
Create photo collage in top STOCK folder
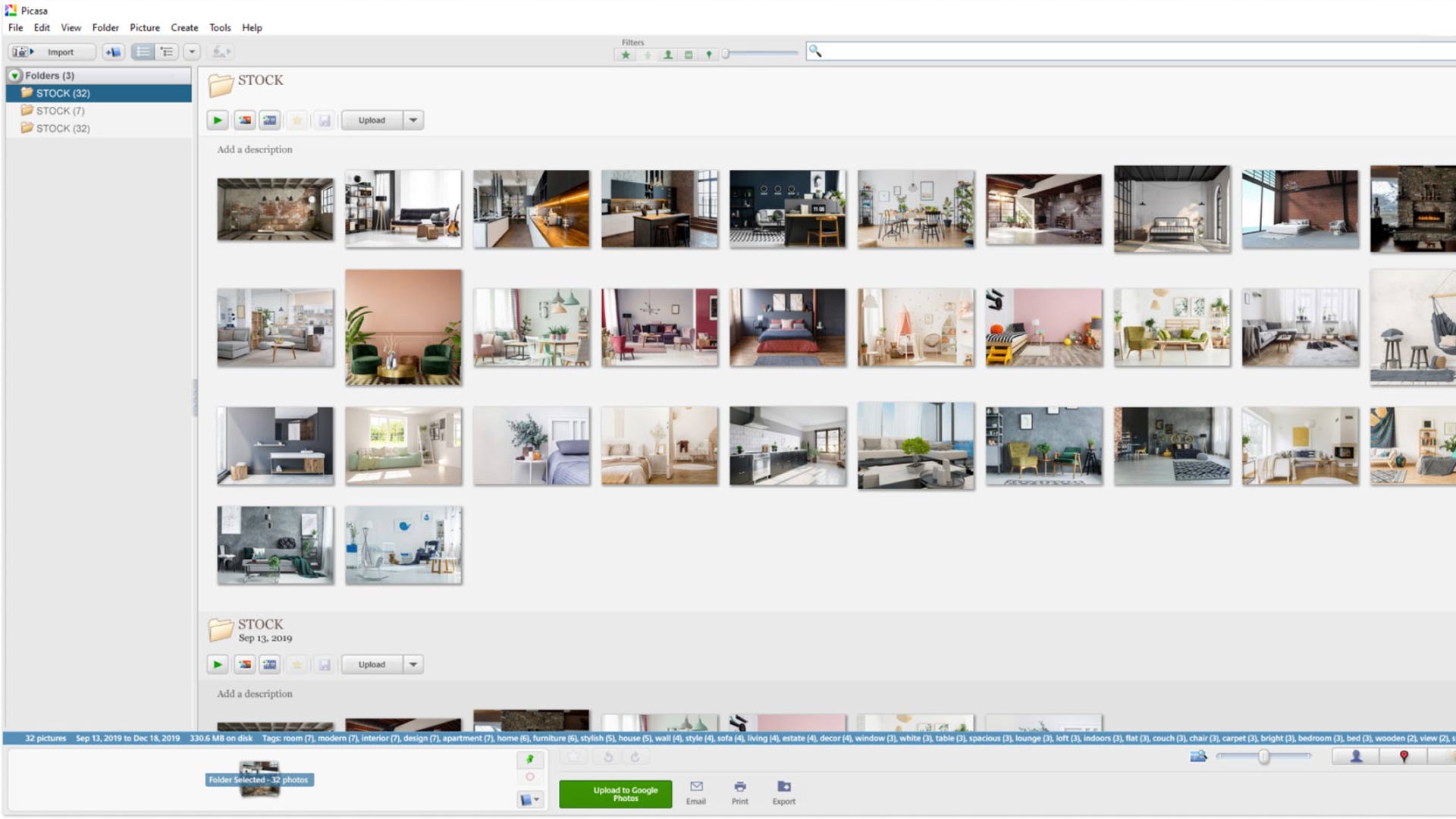(244, 120)
